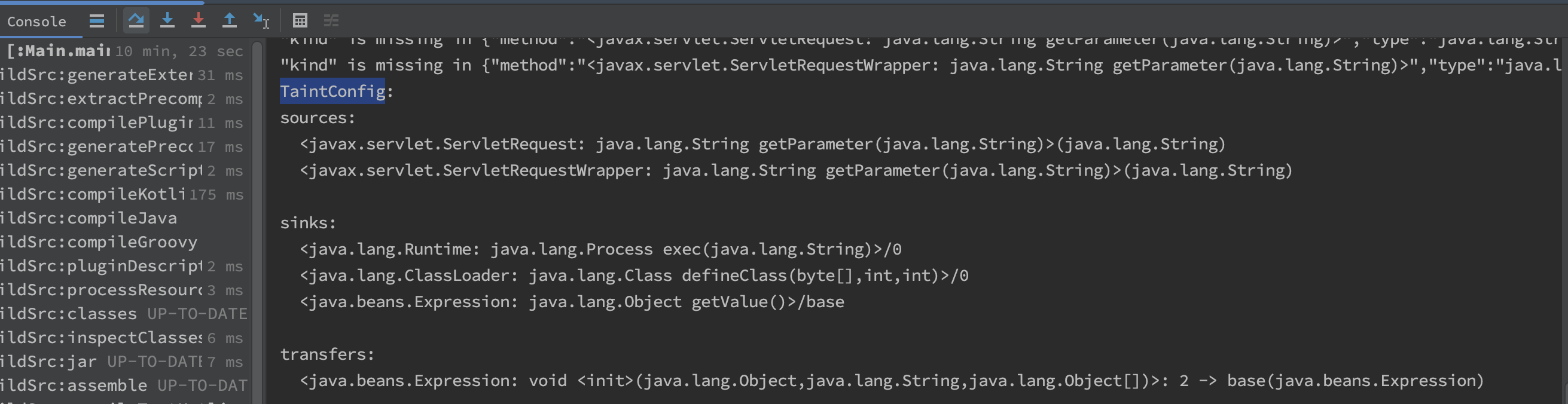
Task: Click the filter-lines icon beside Console tab
Action: pyautogui.click(x=96, y=20)
